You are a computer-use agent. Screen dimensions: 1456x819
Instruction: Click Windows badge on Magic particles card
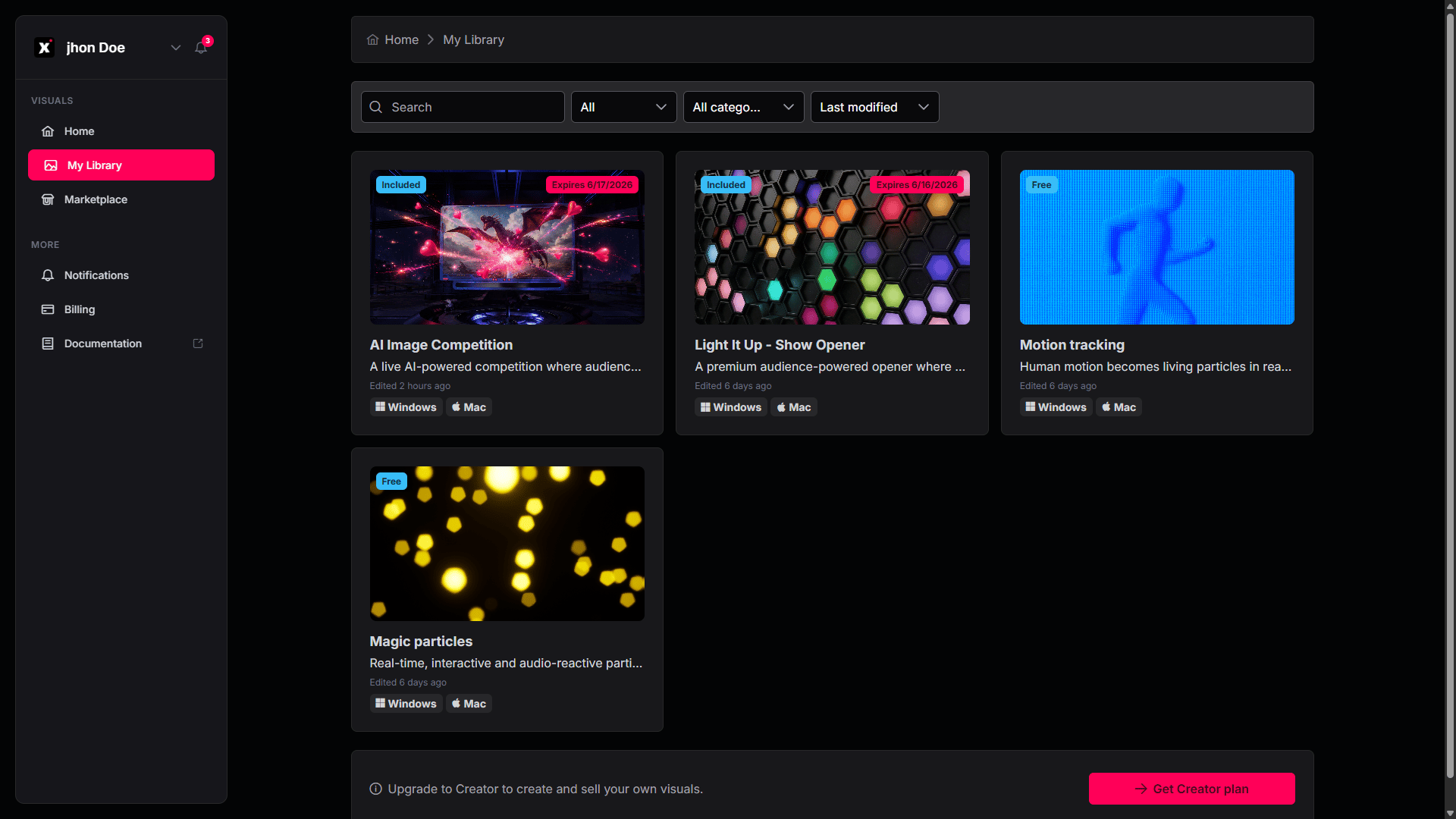pyautogui.click(x=406, y=704)
